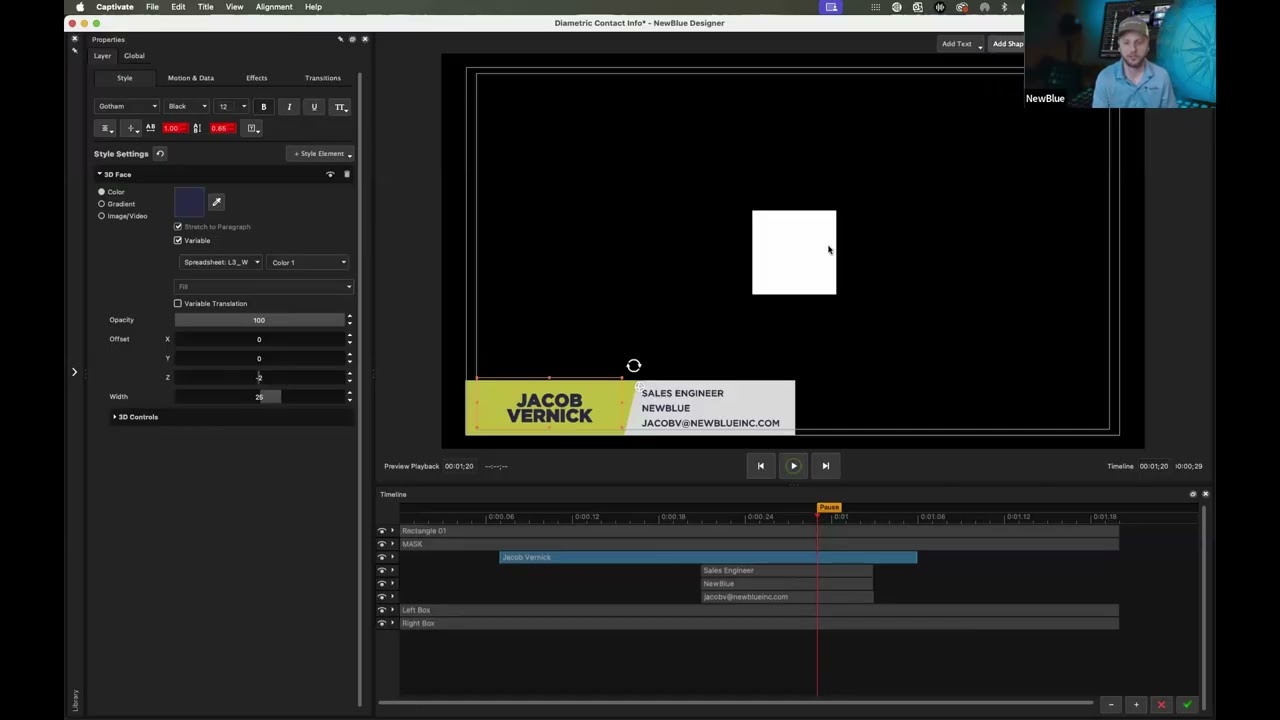Select the Sales Engineer timeline clip
This screenshot has height=720, width=1280.
coord(787,570)
